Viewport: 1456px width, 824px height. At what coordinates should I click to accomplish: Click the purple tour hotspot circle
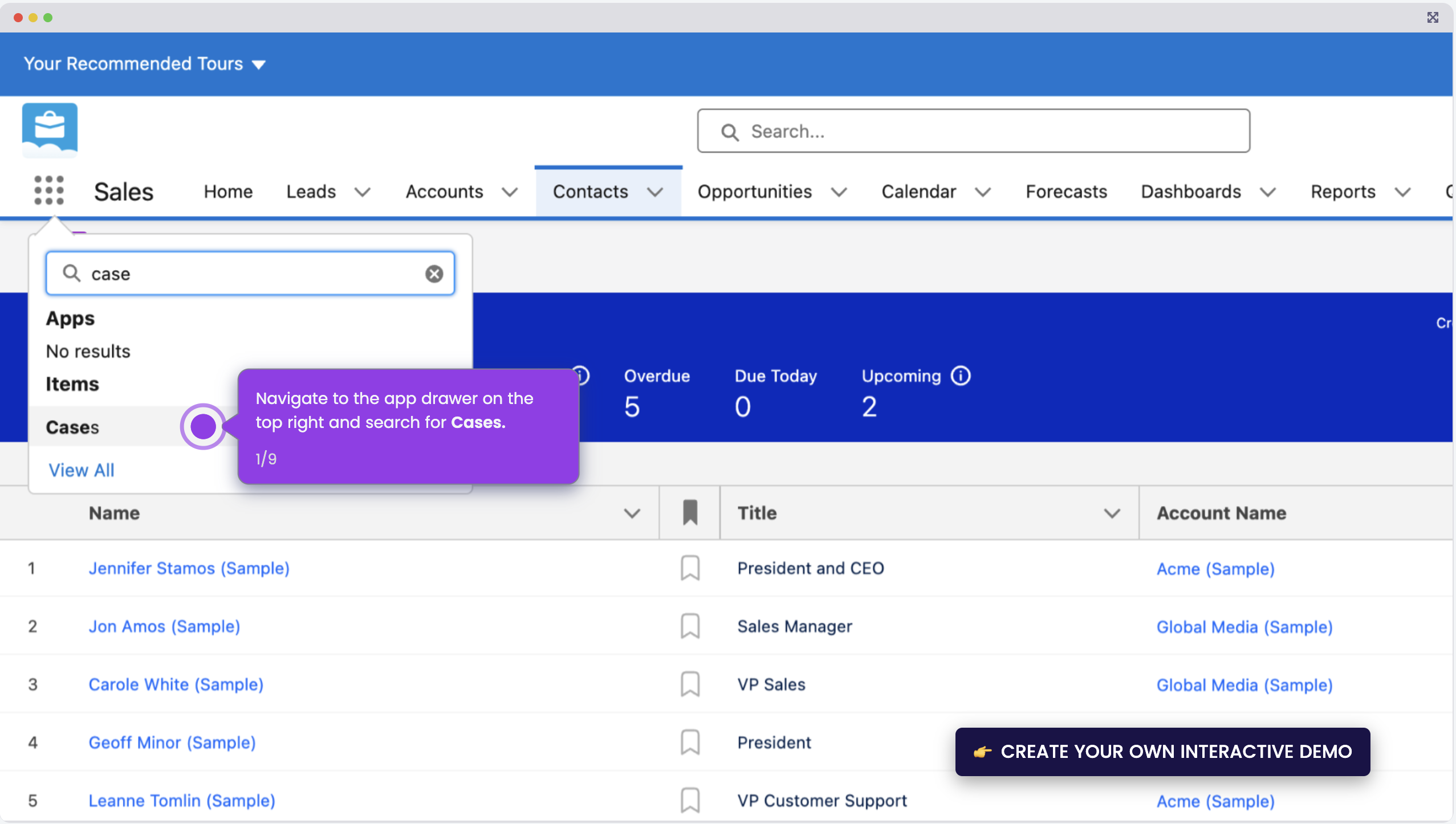[x=202, y=426]
